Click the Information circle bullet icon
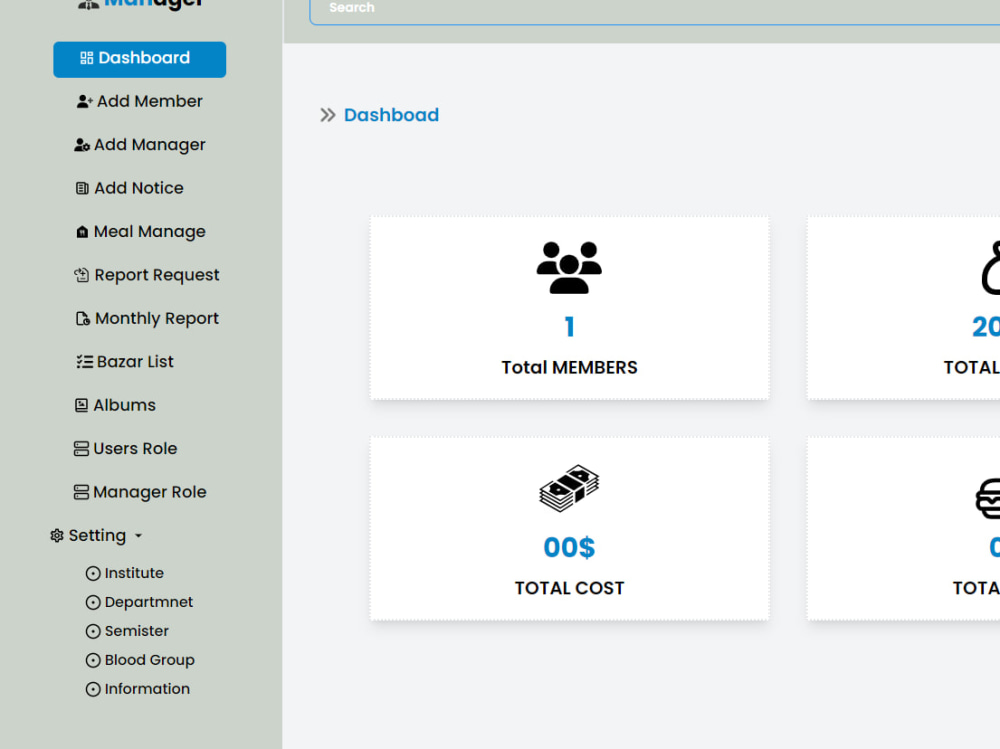1000x749 pixels. [x=93, y=689]
